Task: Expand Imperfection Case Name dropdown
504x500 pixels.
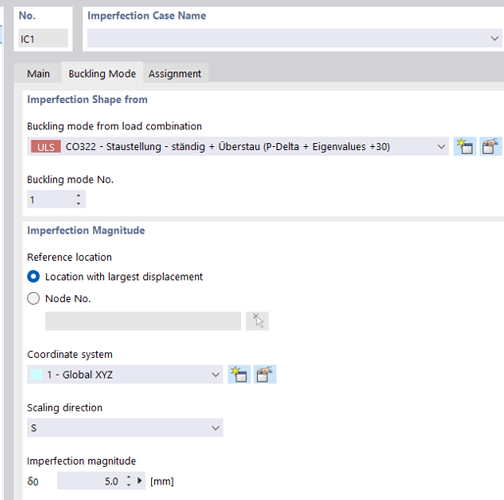Action: click(x=495, y=38)
